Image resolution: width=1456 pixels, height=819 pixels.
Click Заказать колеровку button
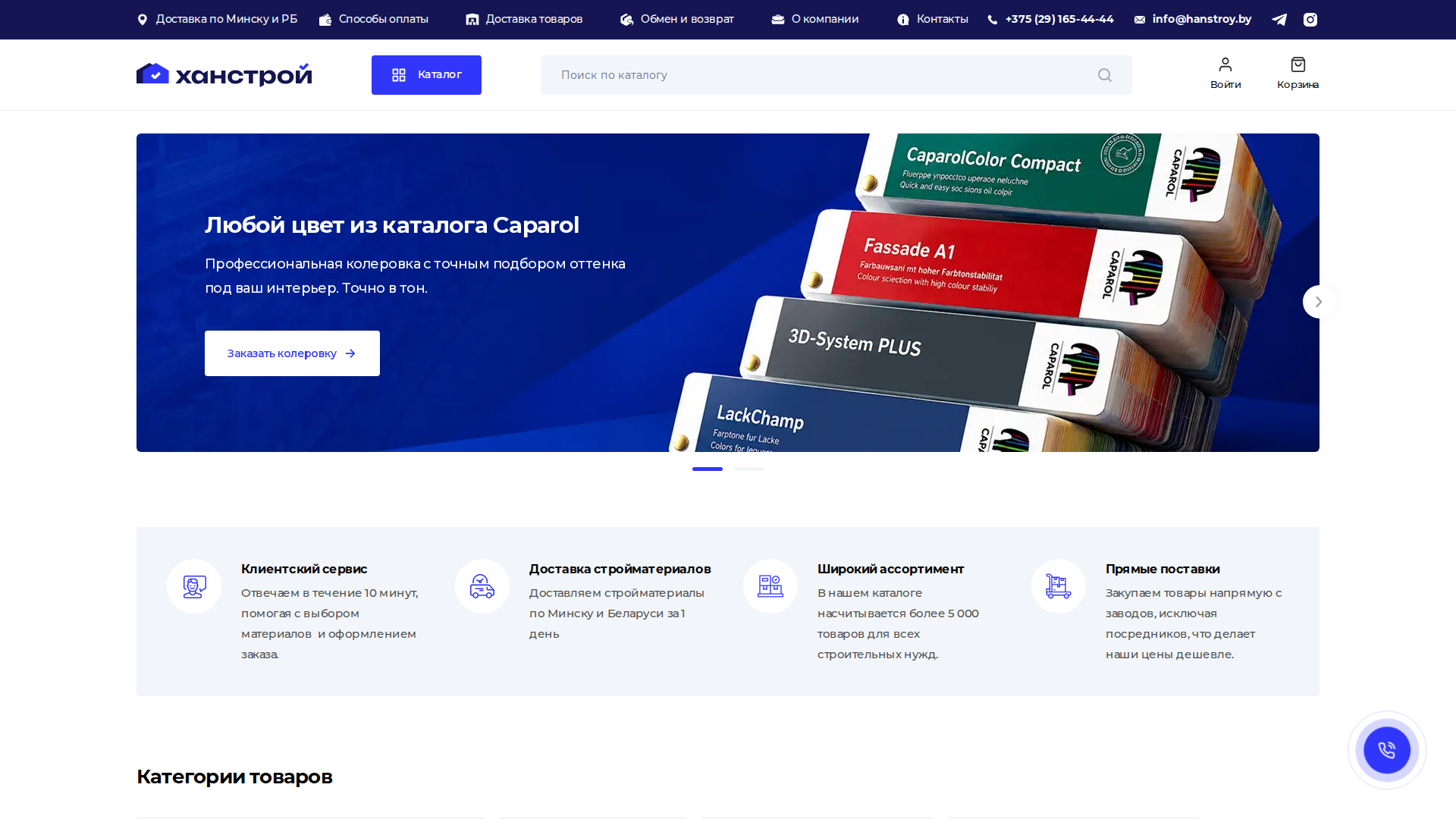click(x=292, y=353)
